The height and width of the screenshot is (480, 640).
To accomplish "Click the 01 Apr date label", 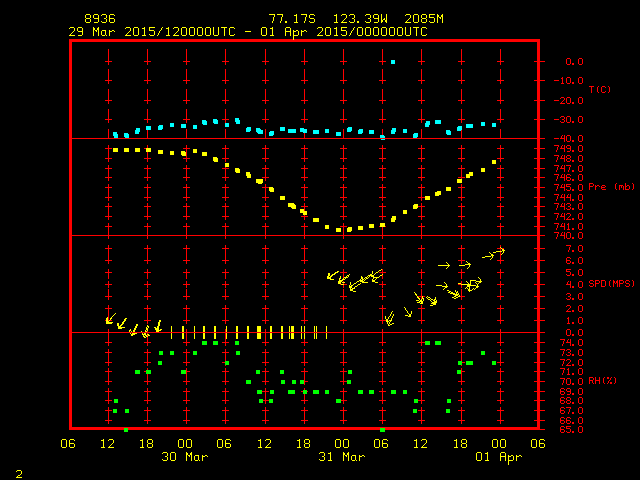I will pos(499,458).
